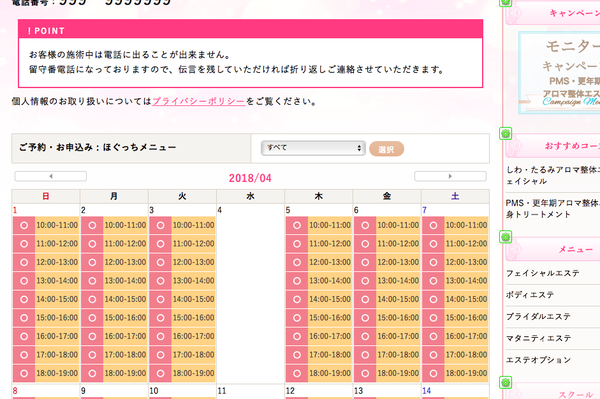Image resolution: width=600 pixels, height=399 pixels.
Task: Select the circle for day 3 12:00-13:00
Action: click(160, 262)
